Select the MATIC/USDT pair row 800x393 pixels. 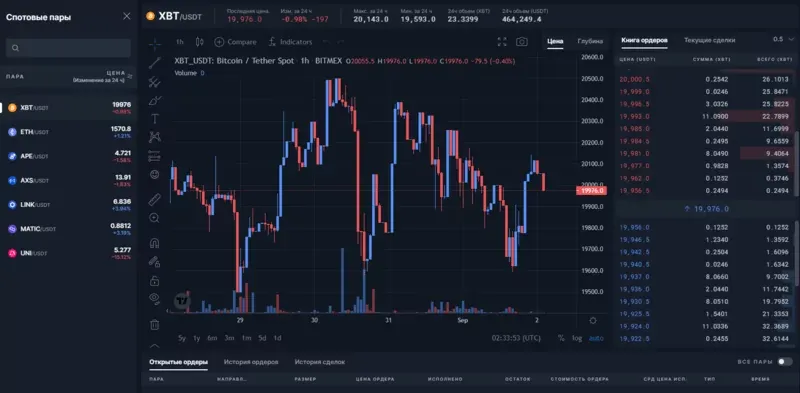pyautogui.click(x=69, y=229)
